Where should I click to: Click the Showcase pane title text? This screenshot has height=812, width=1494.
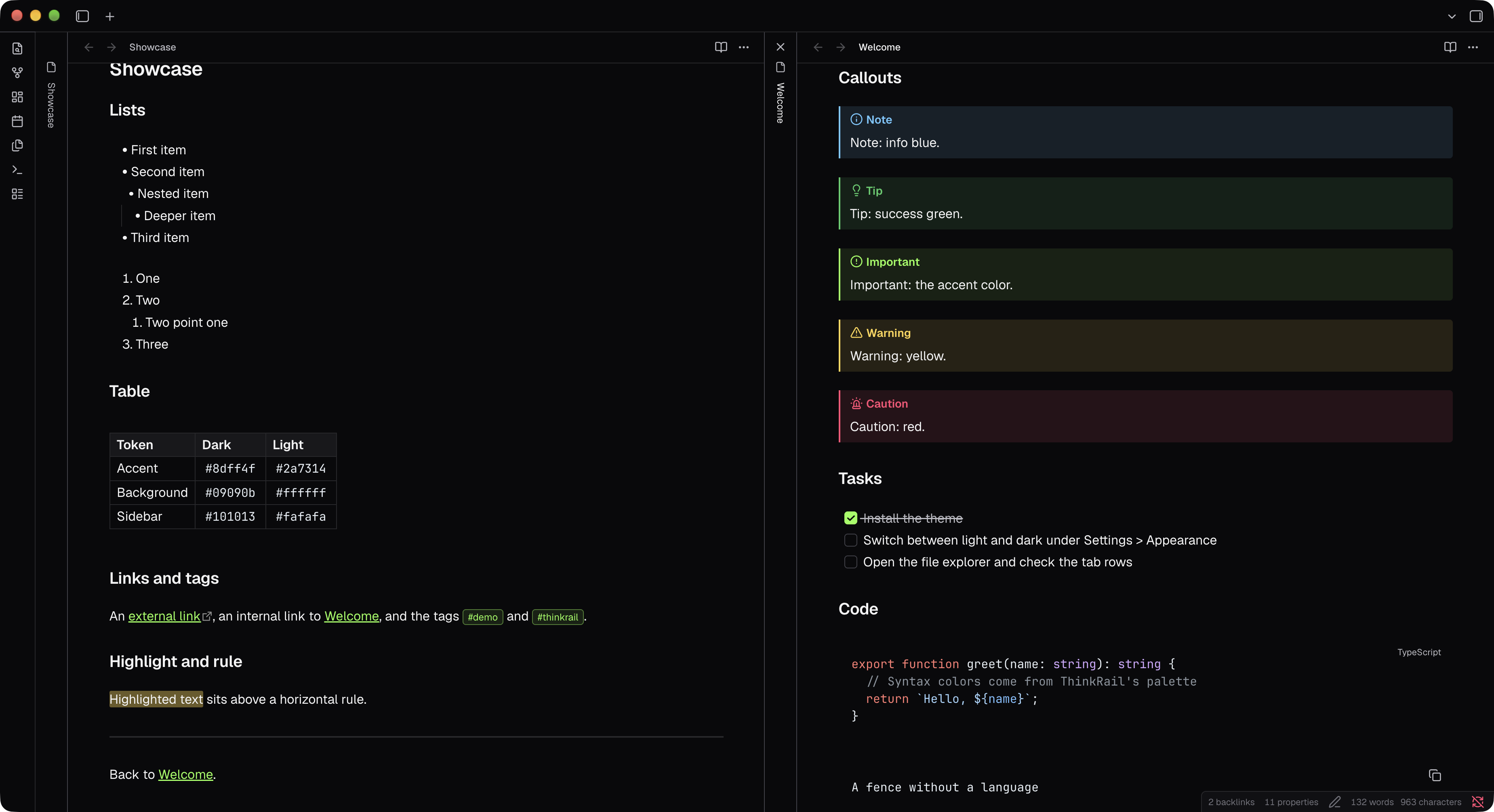(153, 47)
